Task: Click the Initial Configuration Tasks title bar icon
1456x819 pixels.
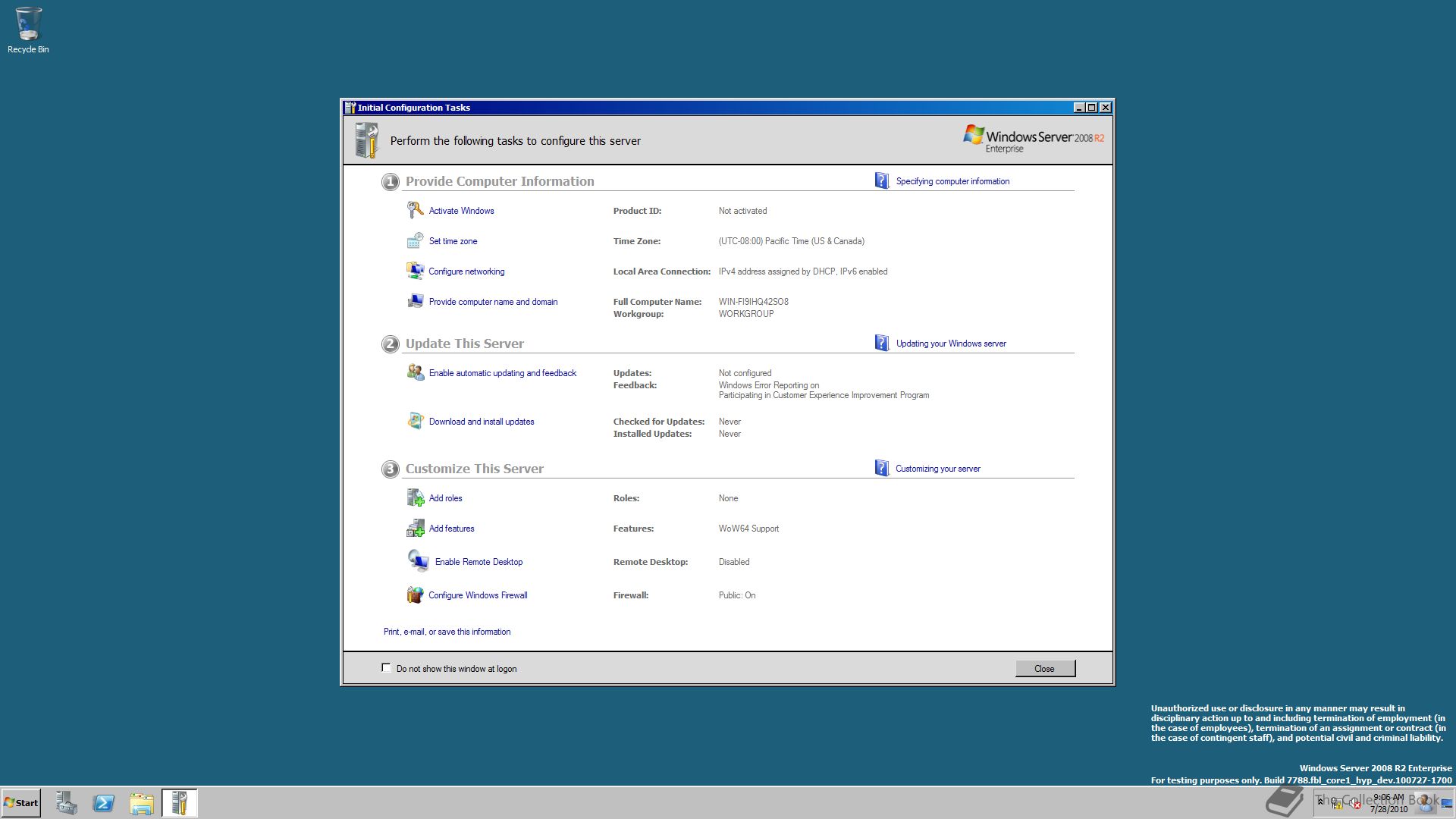Action: point(350,108)
